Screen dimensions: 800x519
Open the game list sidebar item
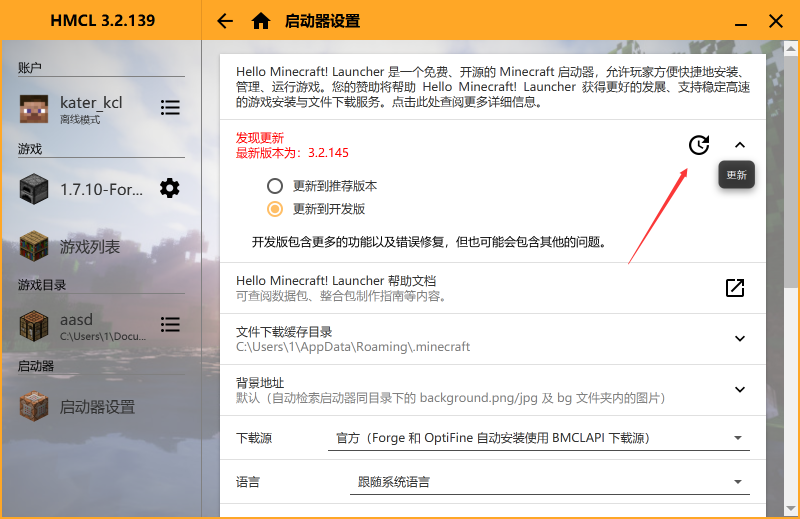pyautogui.click(x=90, y=246)
